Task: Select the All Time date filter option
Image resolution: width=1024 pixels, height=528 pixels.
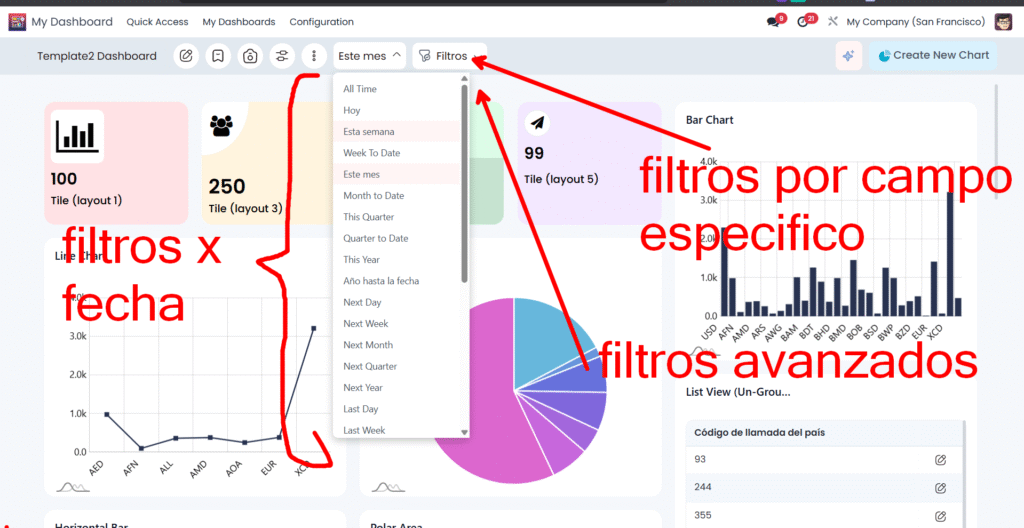Action: pyautogui.click(x=360, y=89)
